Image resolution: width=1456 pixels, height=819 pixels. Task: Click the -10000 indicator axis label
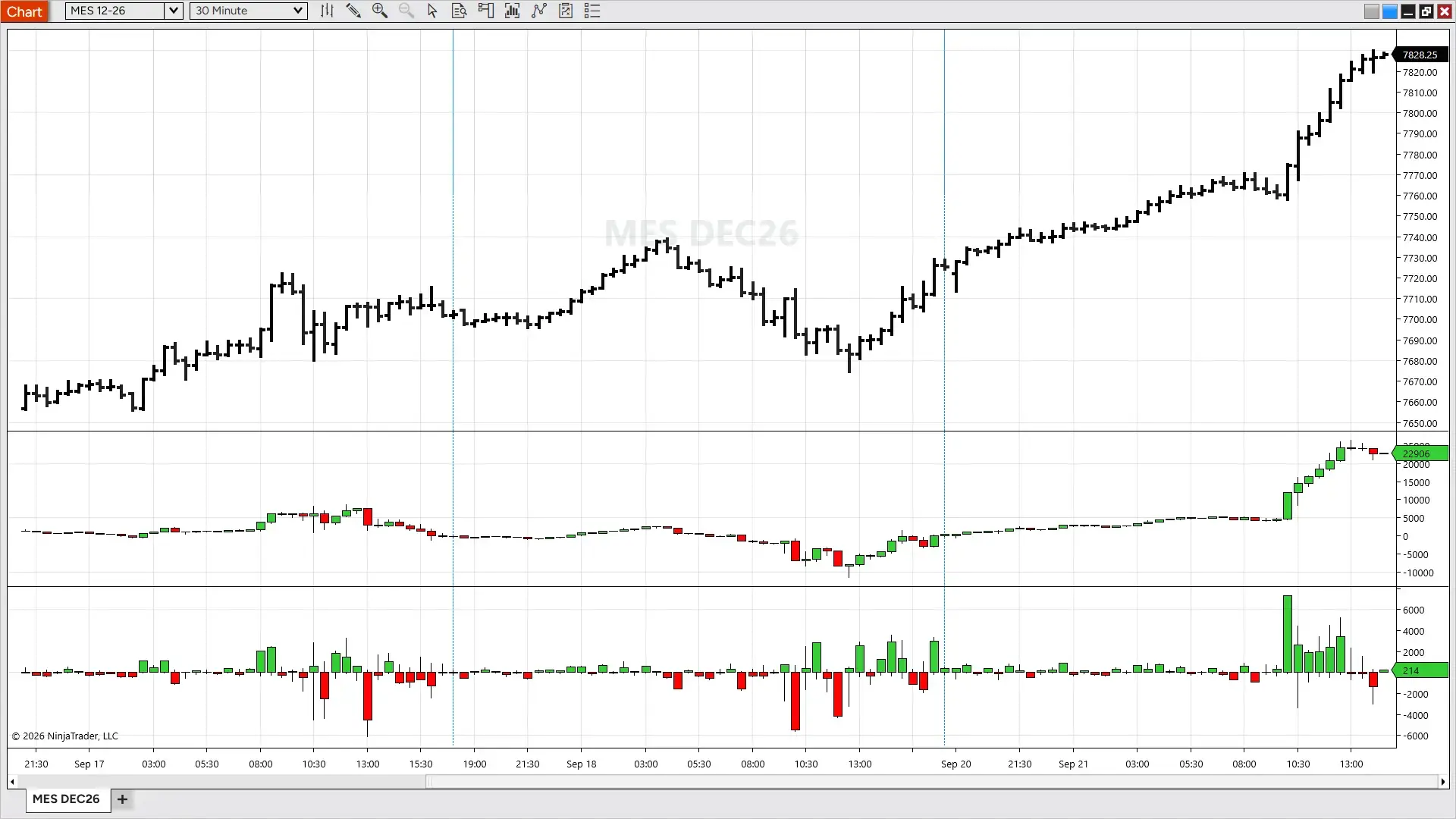(1418, 573)
